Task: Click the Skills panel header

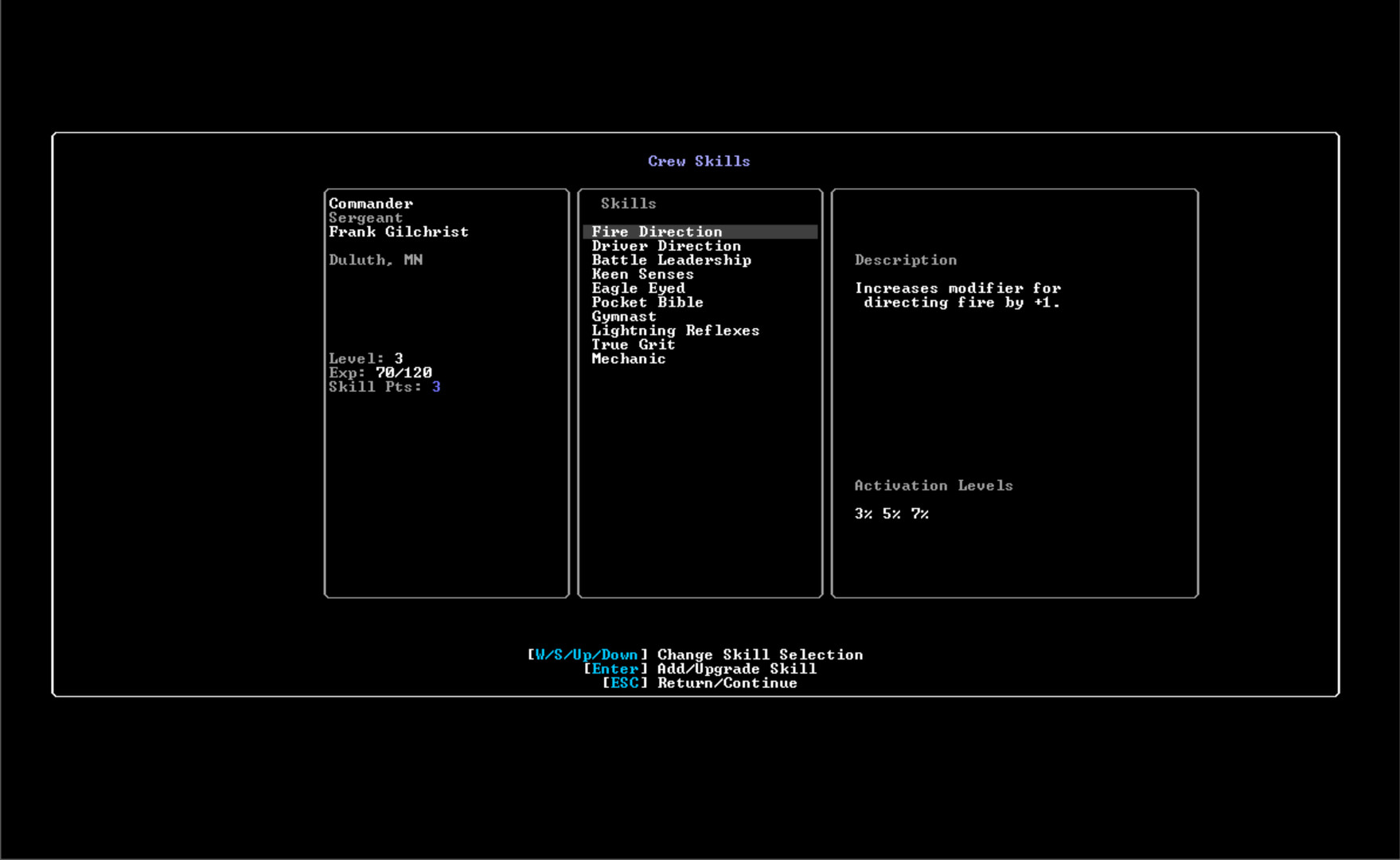Action: coord(629,204)
